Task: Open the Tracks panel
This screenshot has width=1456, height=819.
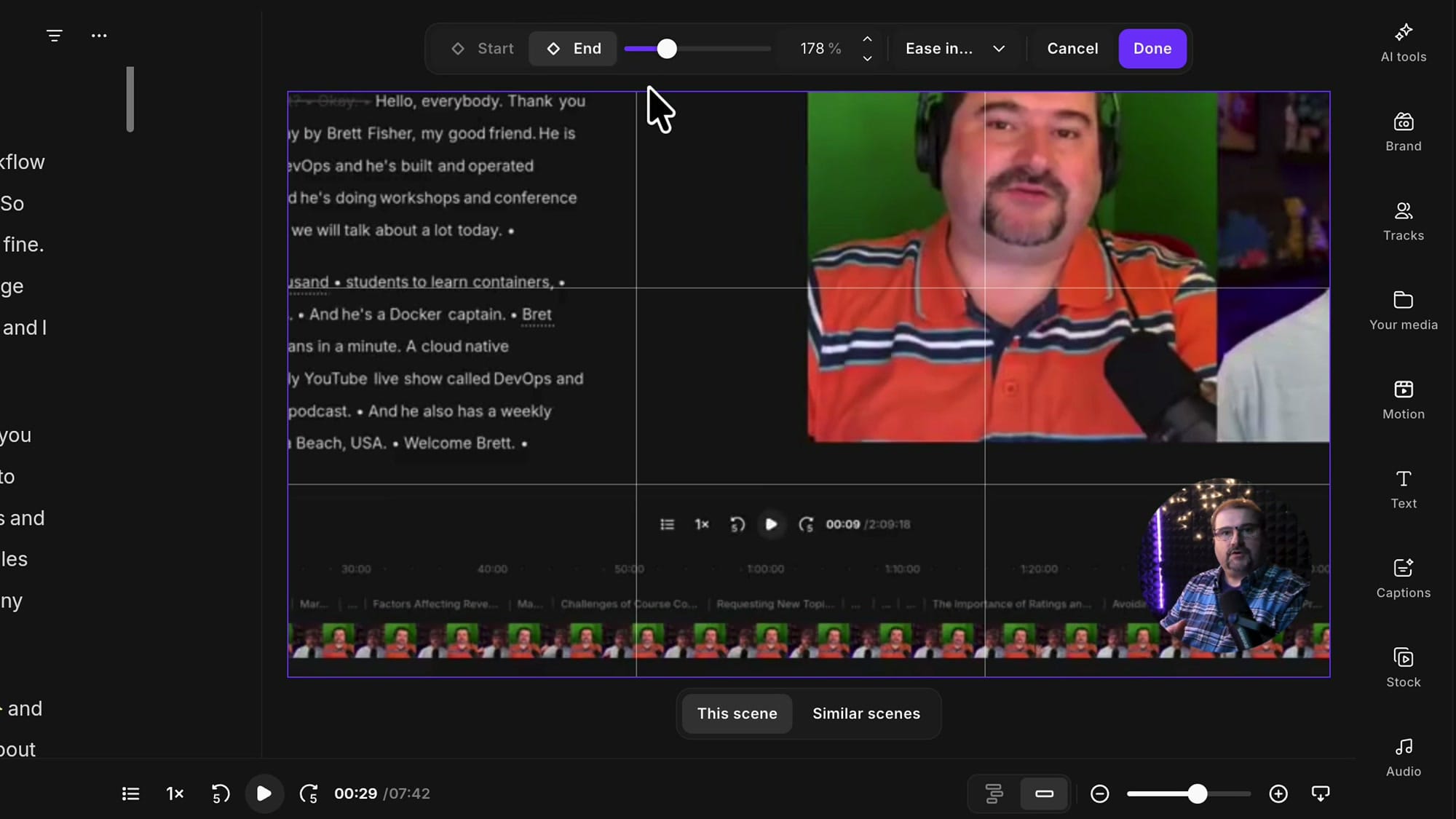Action: (1403, 222)
